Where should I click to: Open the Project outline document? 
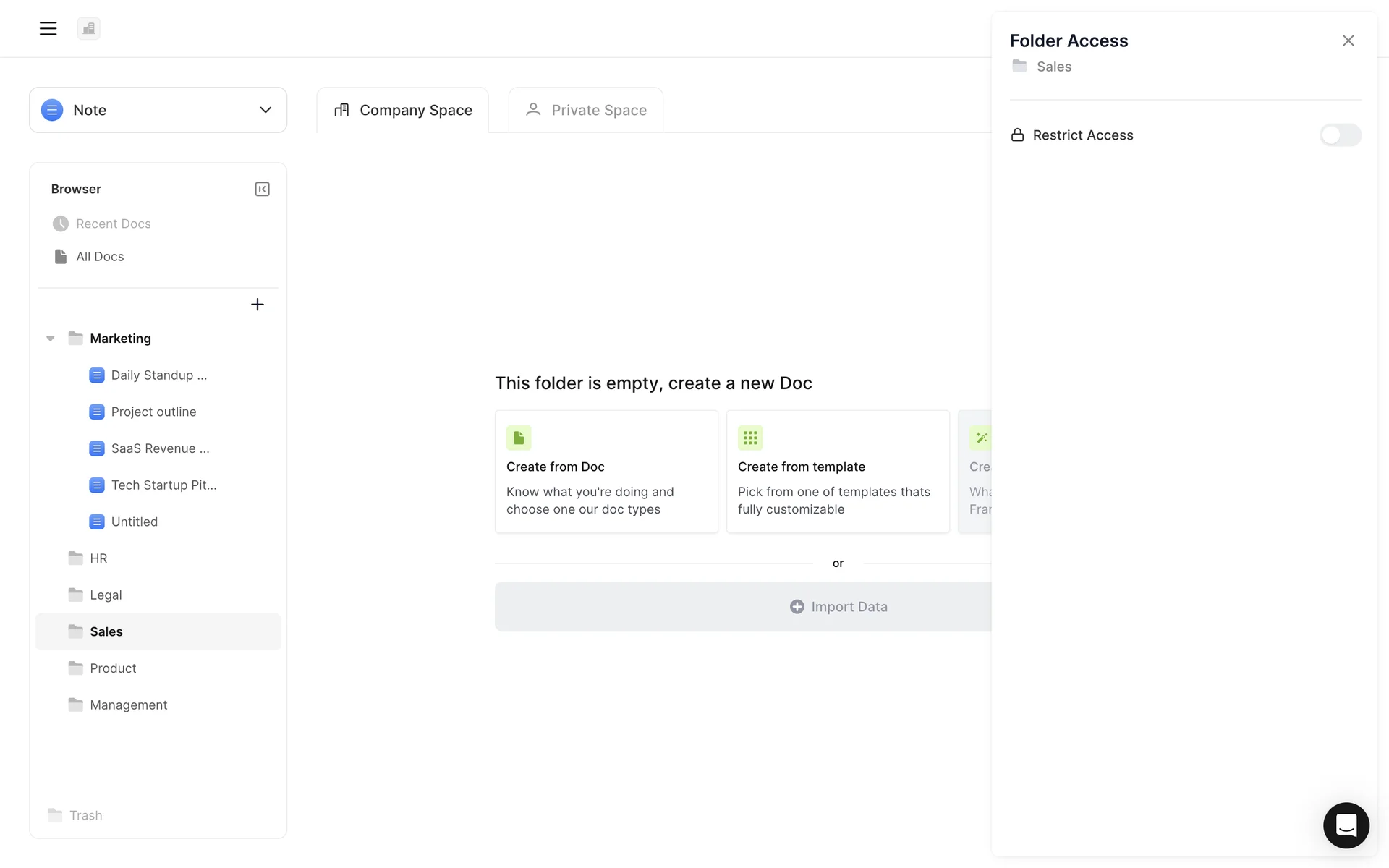click(153, 412)
